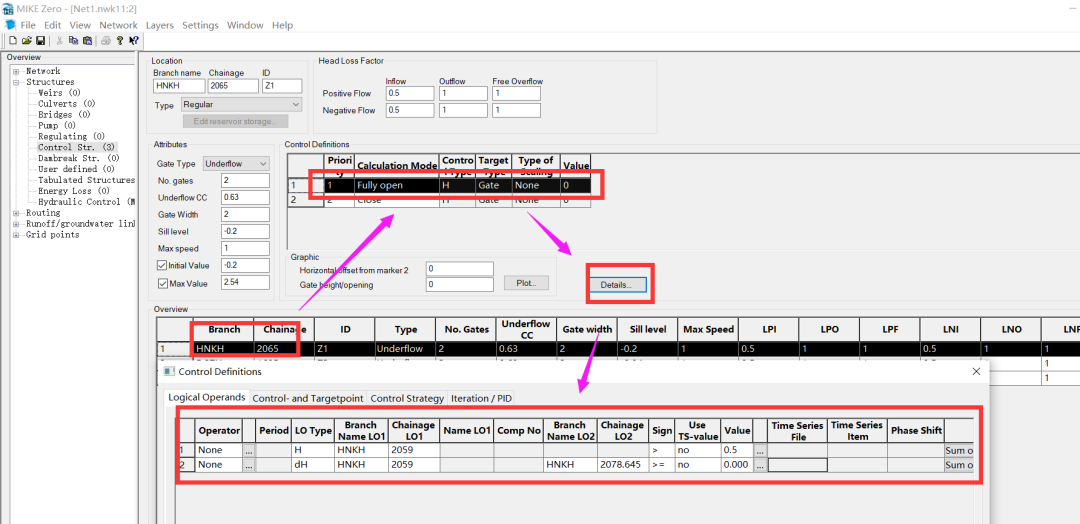Expand the Runoff/groundwater links tree node

16,224
